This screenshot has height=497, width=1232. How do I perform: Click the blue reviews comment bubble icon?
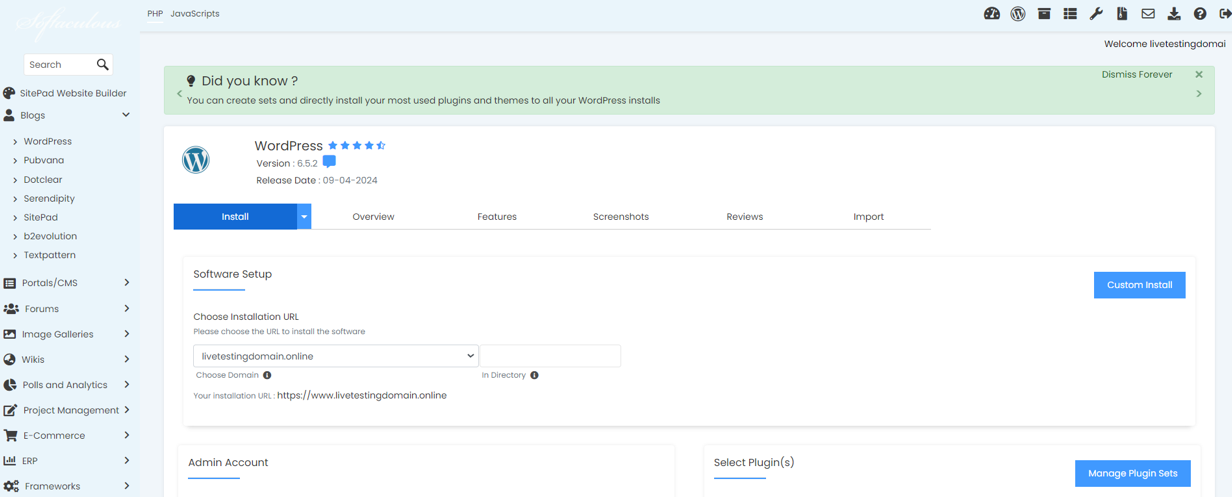coord(329,162)
